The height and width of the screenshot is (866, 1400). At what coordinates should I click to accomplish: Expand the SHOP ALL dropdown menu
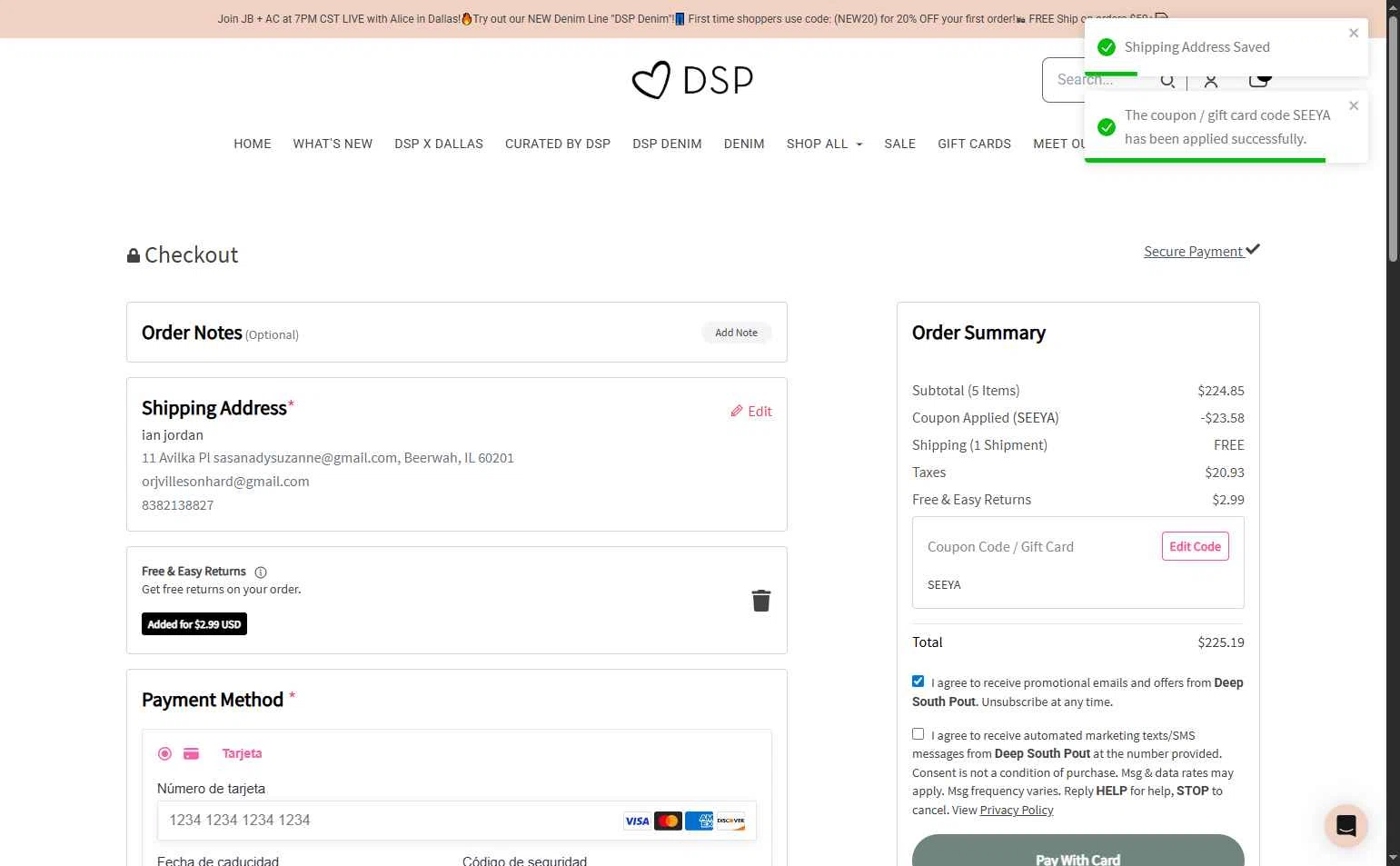coord(824,144)
